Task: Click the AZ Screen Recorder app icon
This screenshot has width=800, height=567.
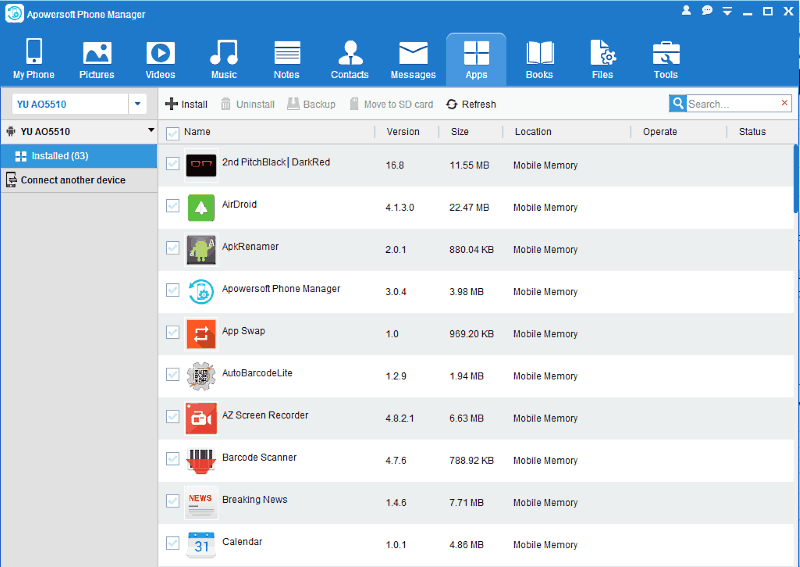Action: pyautogui.click(x=201, y=418)
